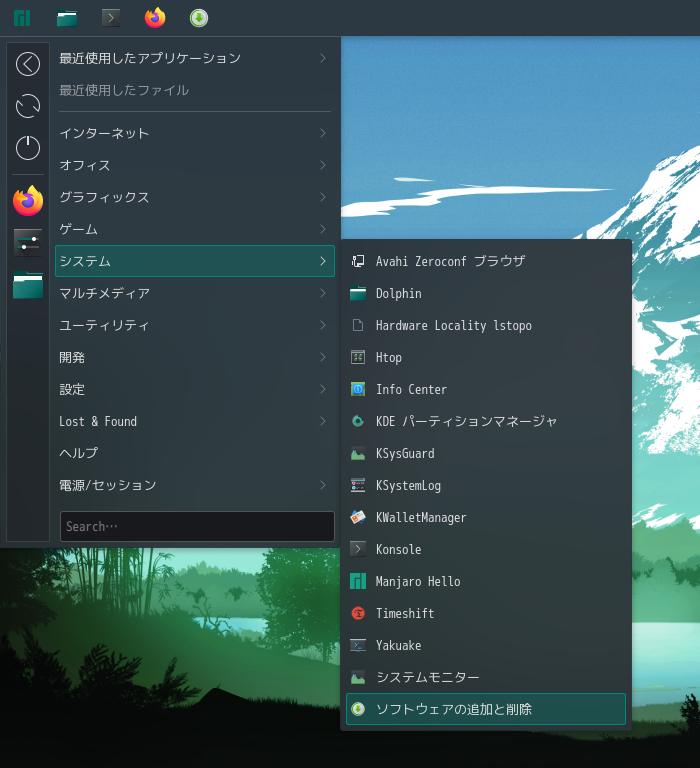This screenshot has height=768, width=700.
Task: Launch Hardware Locality lstopo text entry
Action: [454, 325]
